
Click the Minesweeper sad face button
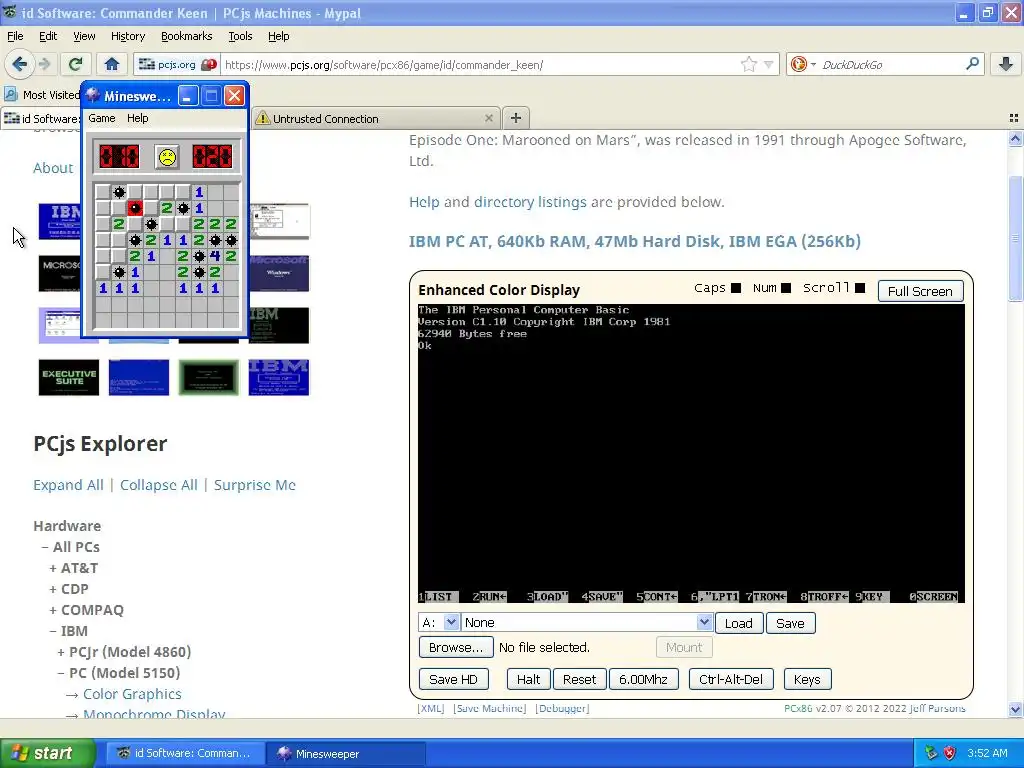167,157
